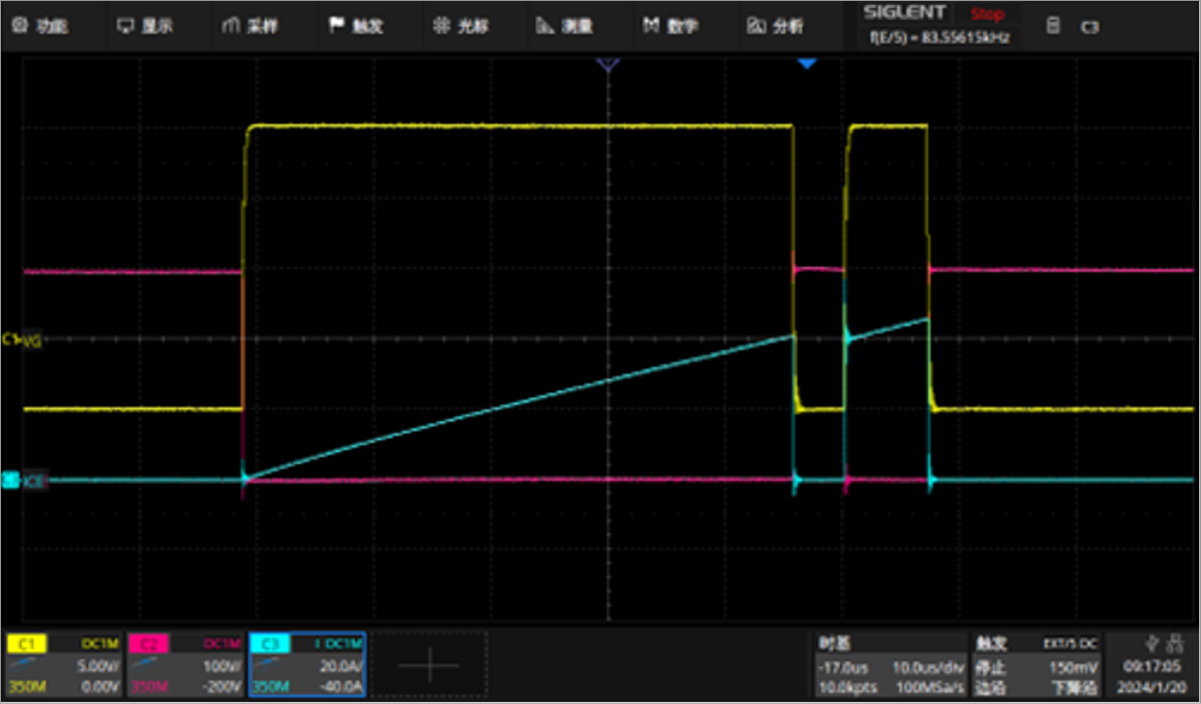Add a new channel with plus box

pos(429,665)
